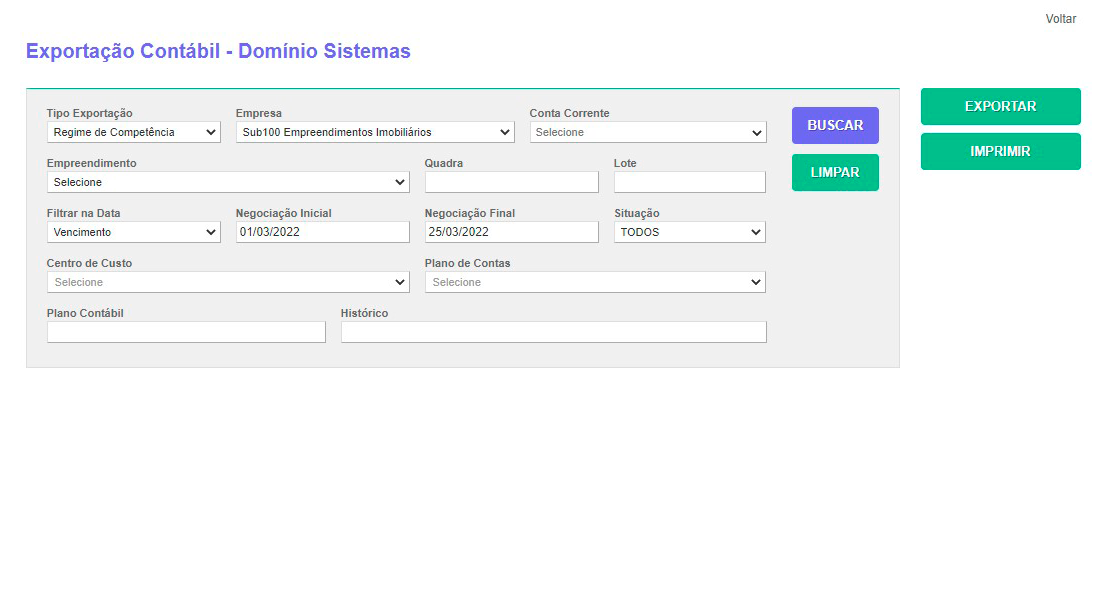
Task: Focus the Histórico text field
Action: point(553,332)
